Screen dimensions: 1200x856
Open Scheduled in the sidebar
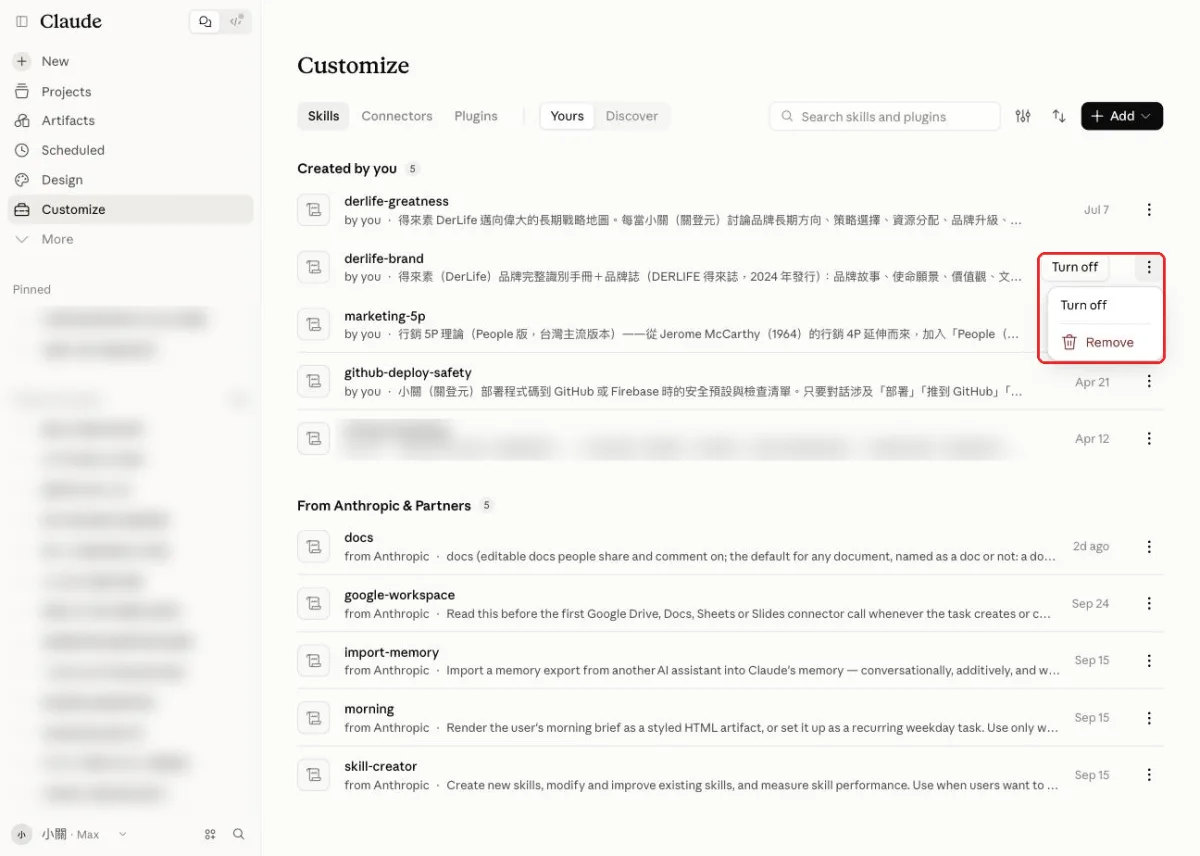click(x=130, y=150)
